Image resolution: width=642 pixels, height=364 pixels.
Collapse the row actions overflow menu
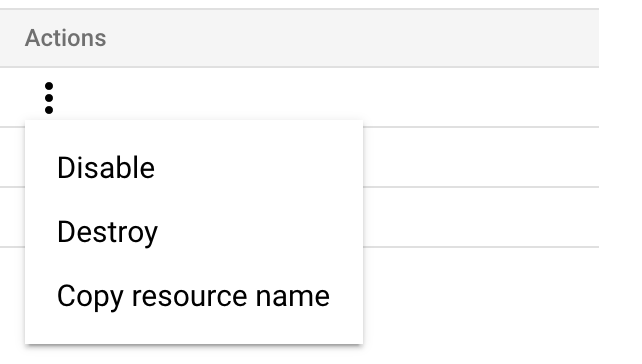49,98
